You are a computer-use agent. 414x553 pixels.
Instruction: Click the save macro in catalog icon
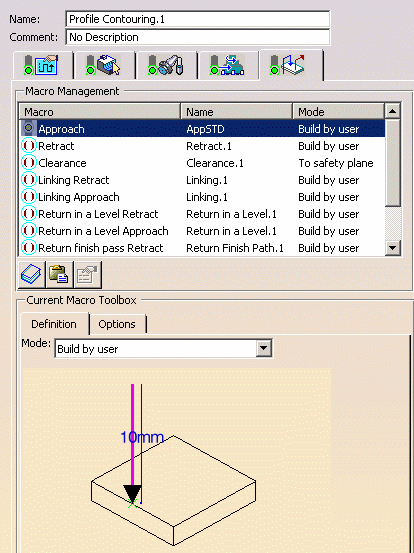[x=59, y=274]
